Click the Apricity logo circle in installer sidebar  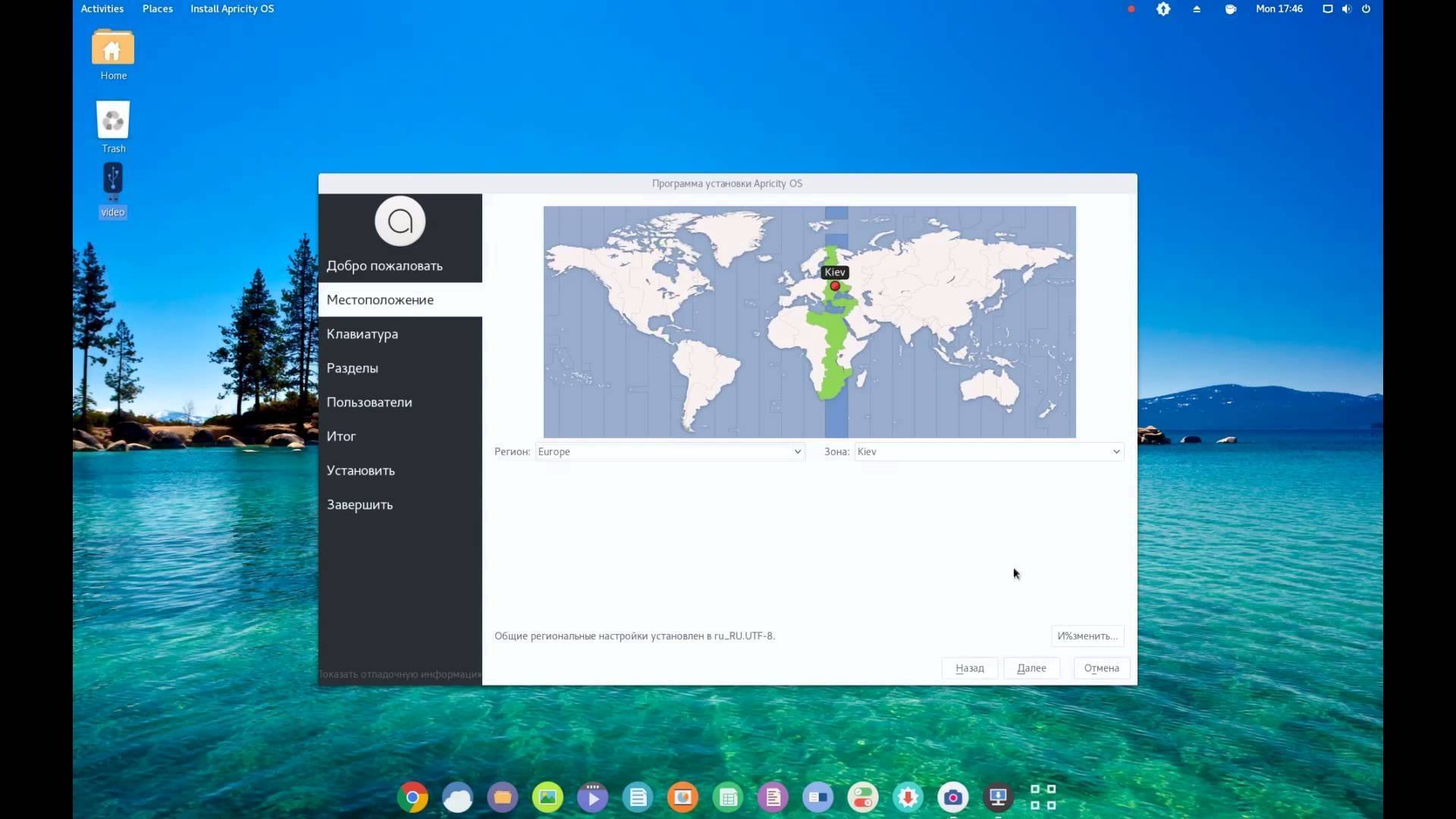point(400,221)
